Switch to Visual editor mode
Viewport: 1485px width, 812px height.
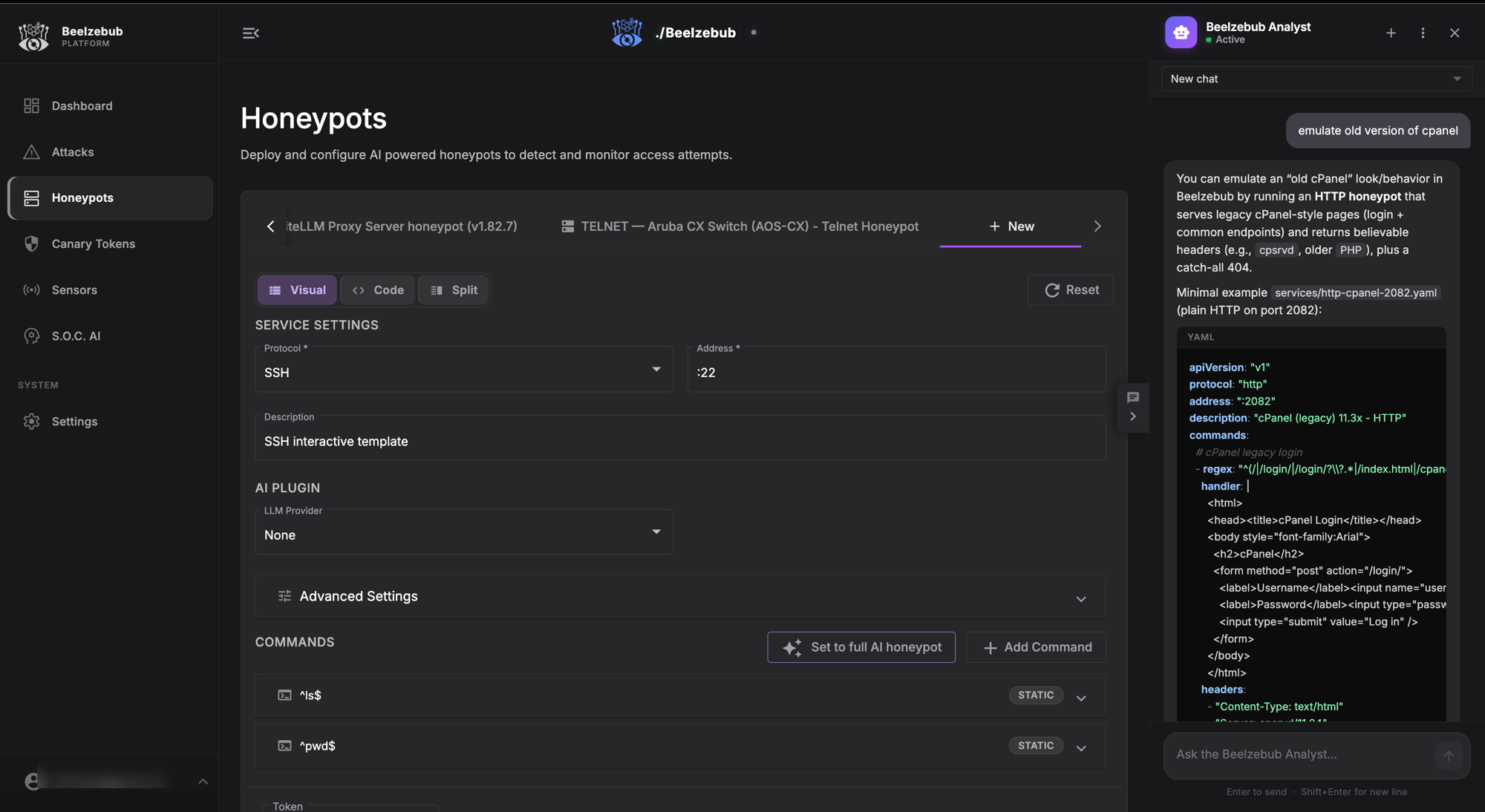coord(297,290)
